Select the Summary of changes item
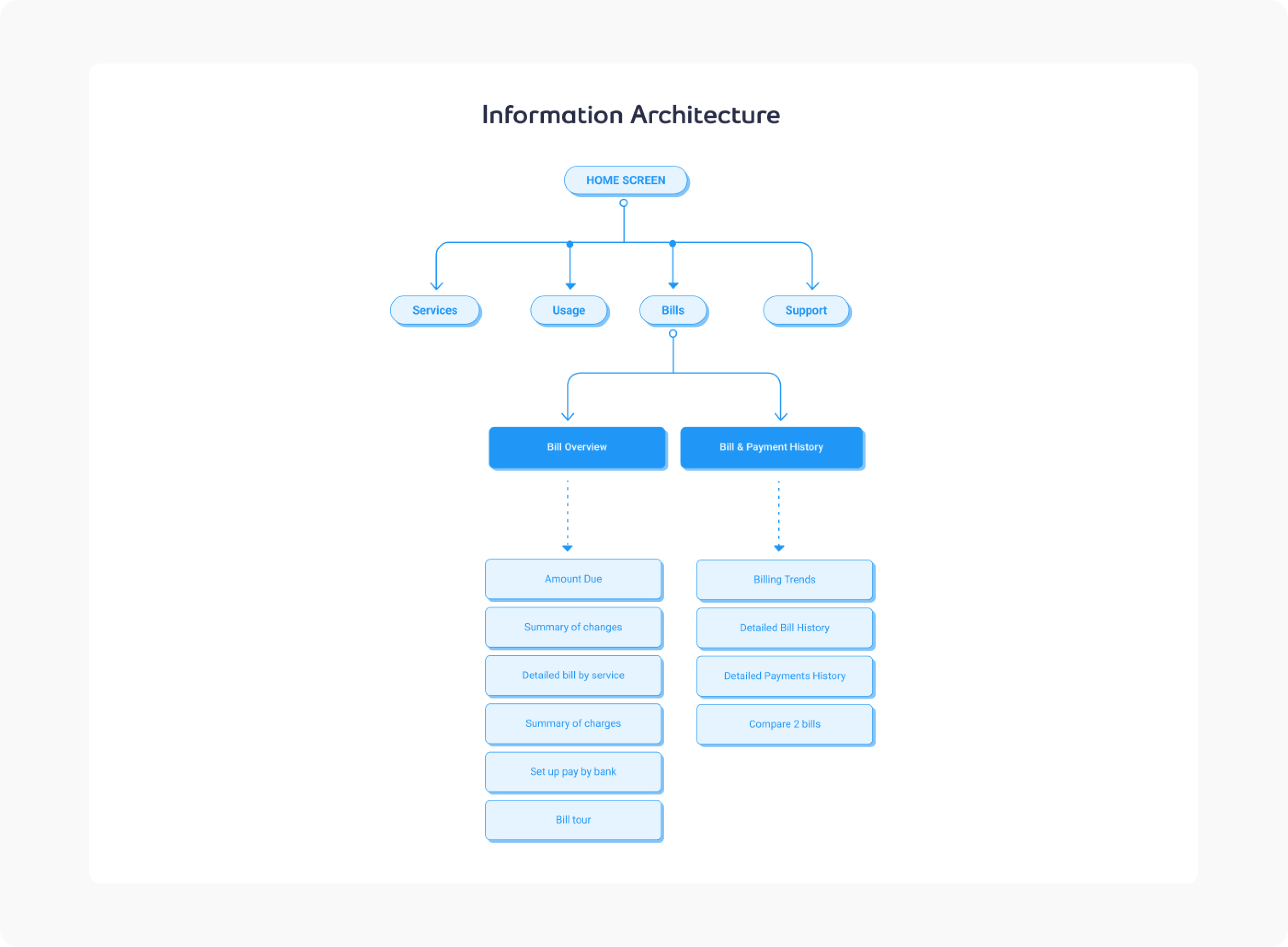The width and height of the screenshot is (1288, 947). tap(573, 627)
